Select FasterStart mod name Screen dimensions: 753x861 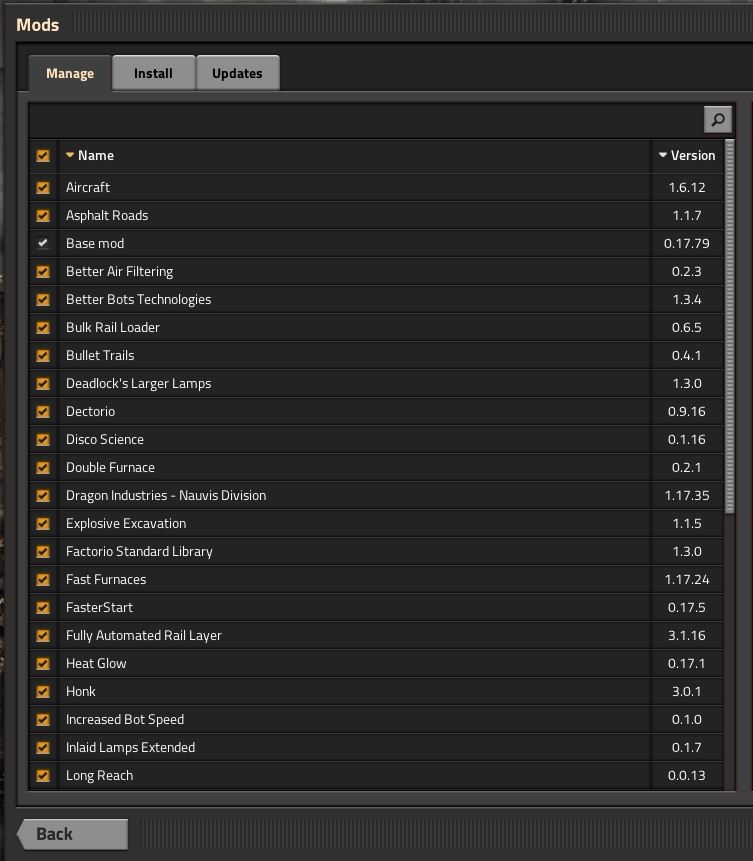pos(99,607)
